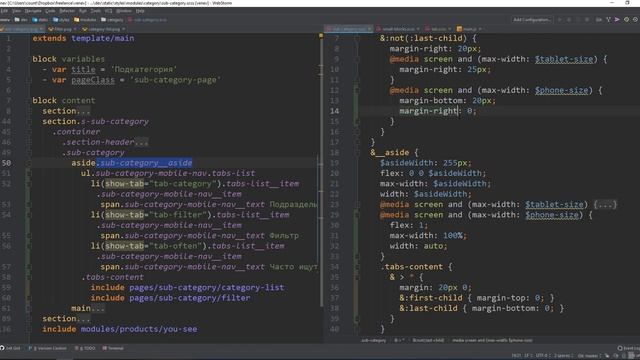640x360 pixels.
Task: Click underlined pageClass variable on line 5
Action: pos(93,80)
